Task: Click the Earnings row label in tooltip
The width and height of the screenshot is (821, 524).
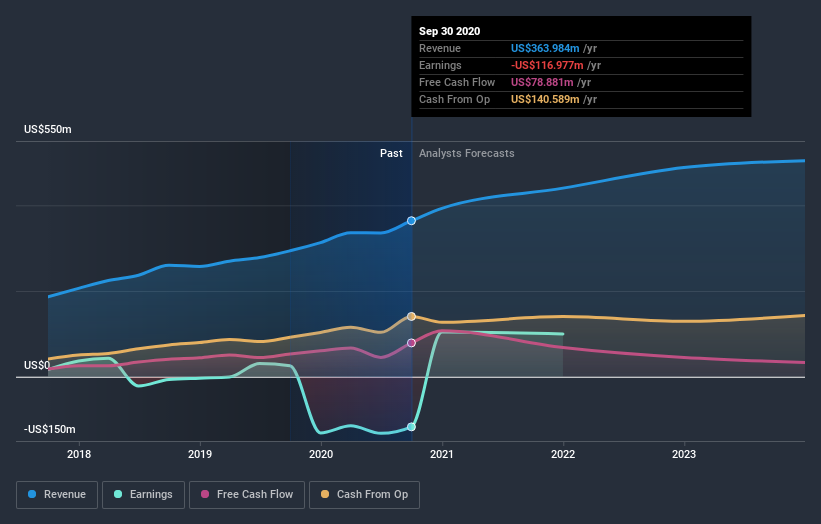Action: [x=440, y=65]
